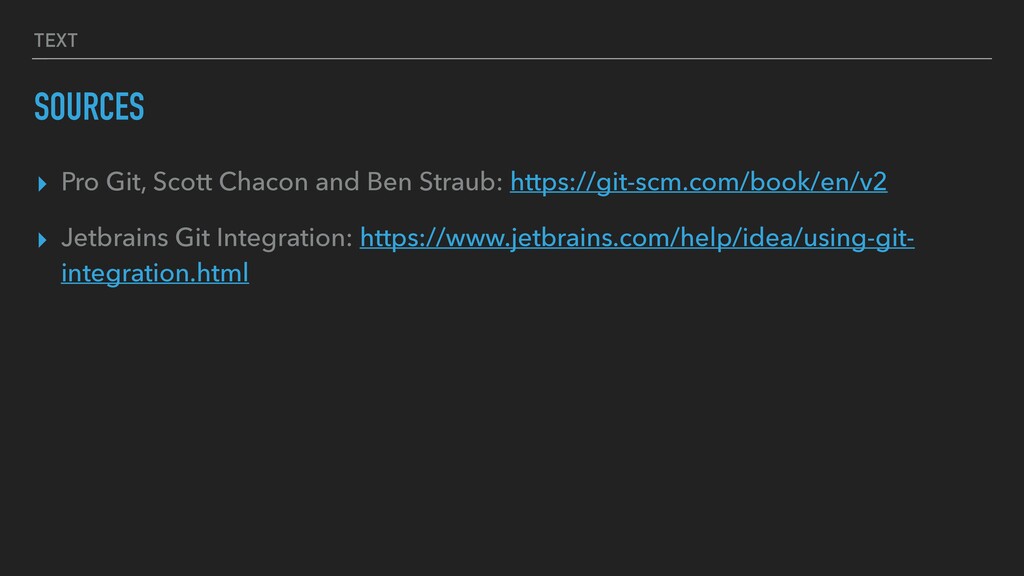Click the word "and" between author names
Image resolution: width=1024 pixels, height=576 pixels.
342,184
